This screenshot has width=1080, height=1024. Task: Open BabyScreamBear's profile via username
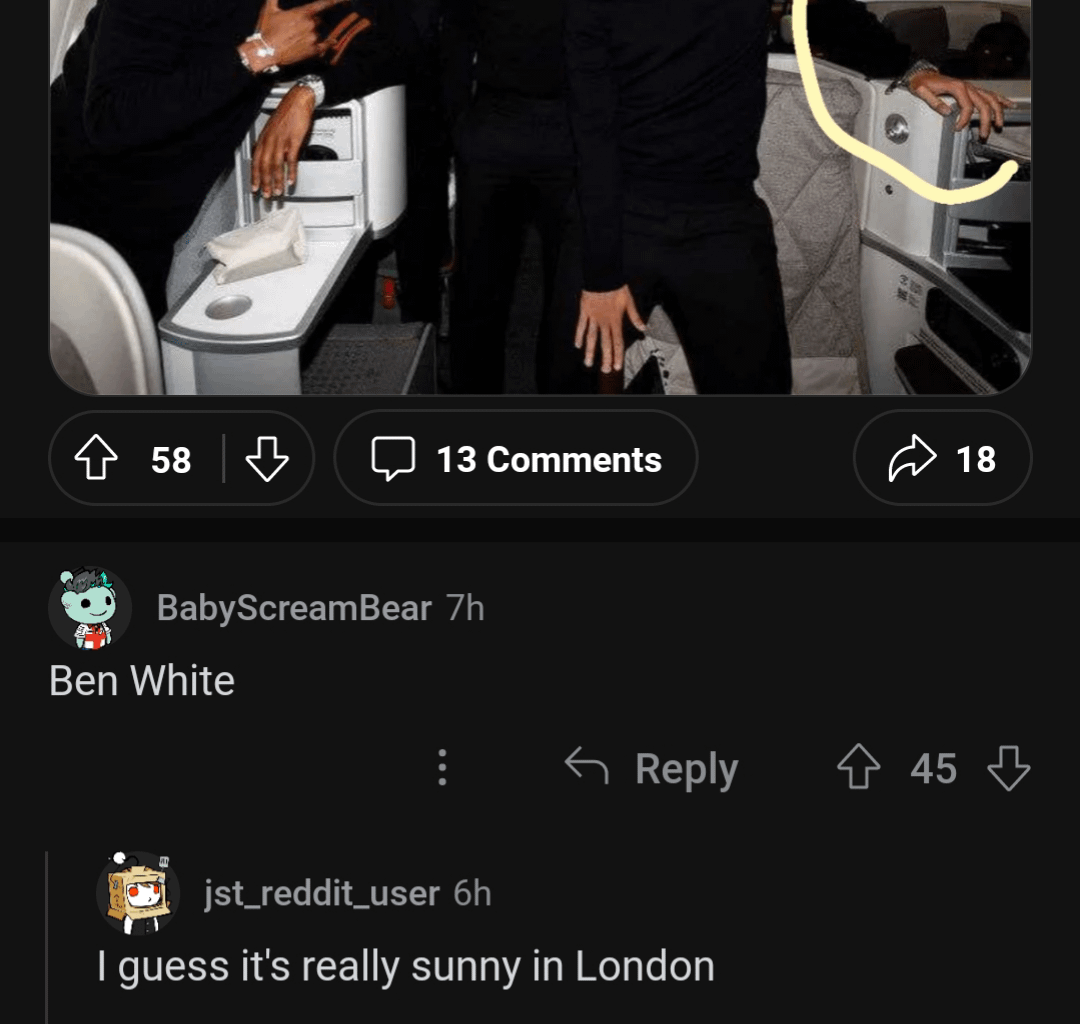click(x=294, y=607)
